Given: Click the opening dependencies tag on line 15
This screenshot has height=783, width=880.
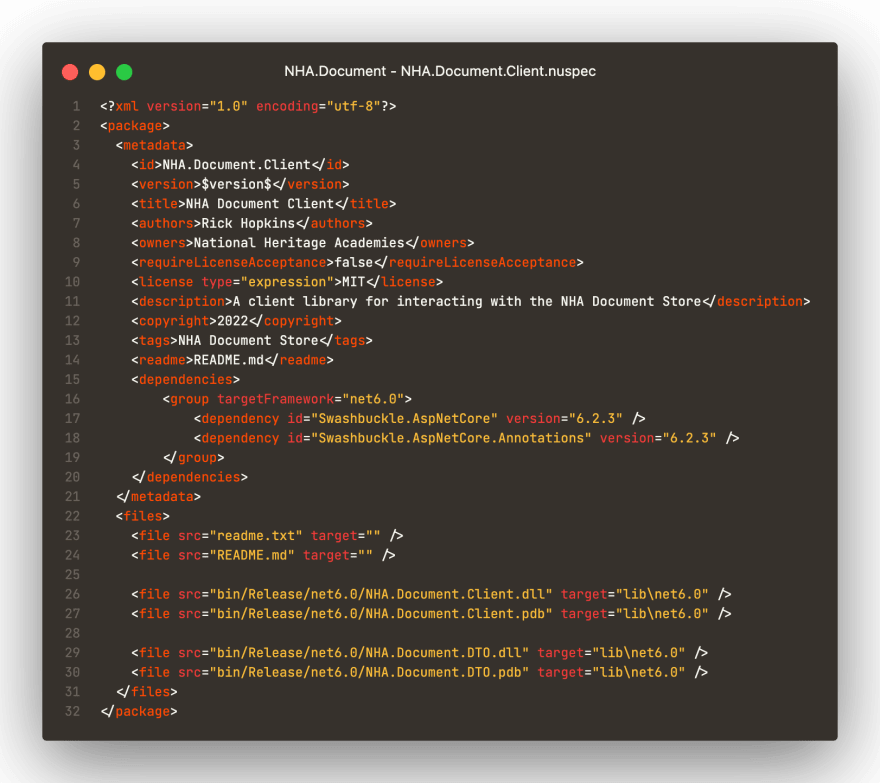Looking at the screenshot, I should [186, 379].
